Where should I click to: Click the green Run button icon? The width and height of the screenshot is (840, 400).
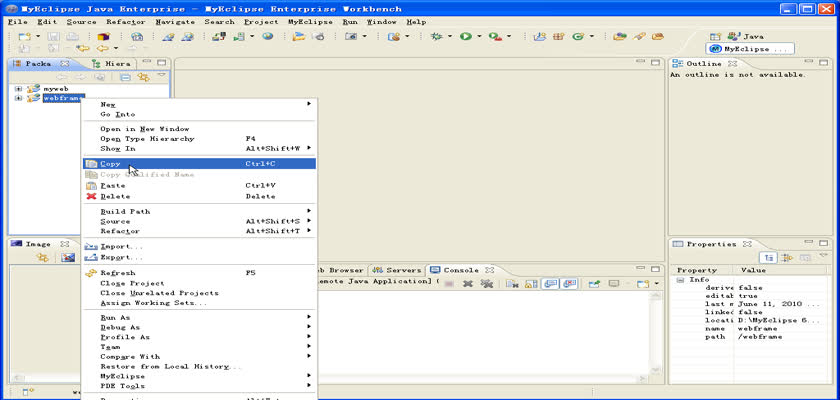click(466, 36)
